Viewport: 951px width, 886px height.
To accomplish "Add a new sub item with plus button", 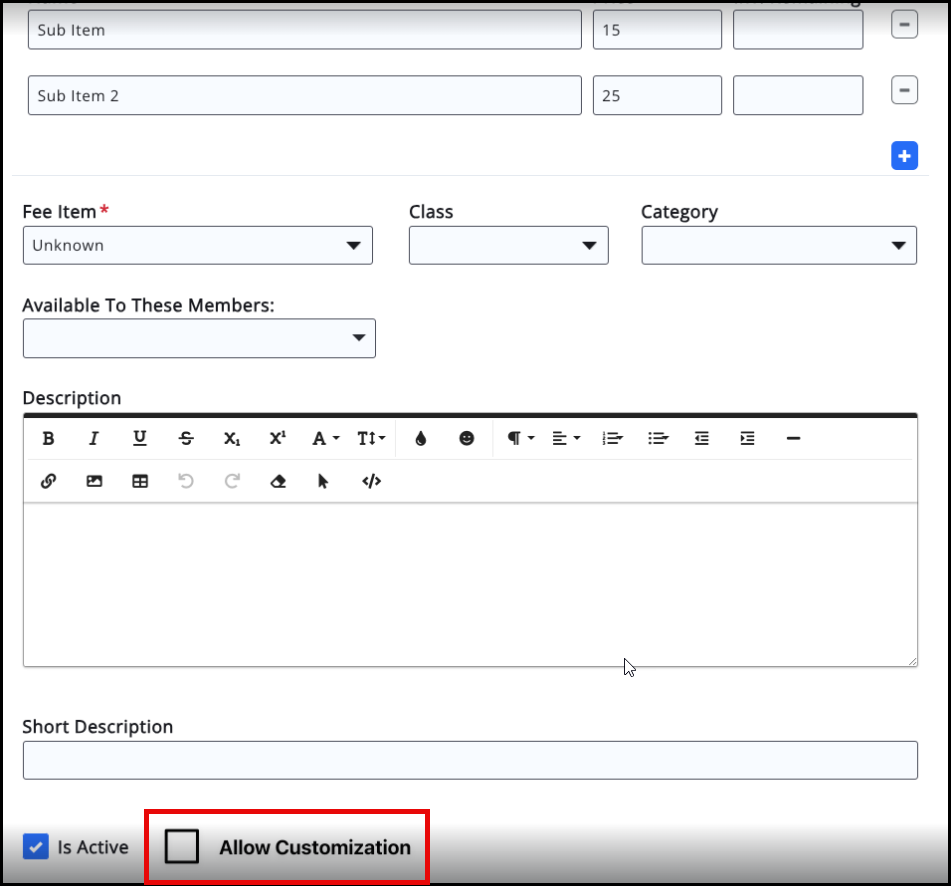I will tap(904, 156).
